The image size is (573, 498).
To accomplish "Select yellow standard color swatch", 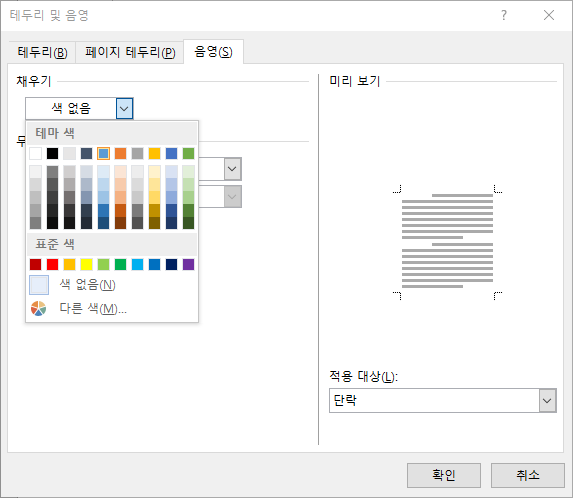I will click(x=86, y=264).
